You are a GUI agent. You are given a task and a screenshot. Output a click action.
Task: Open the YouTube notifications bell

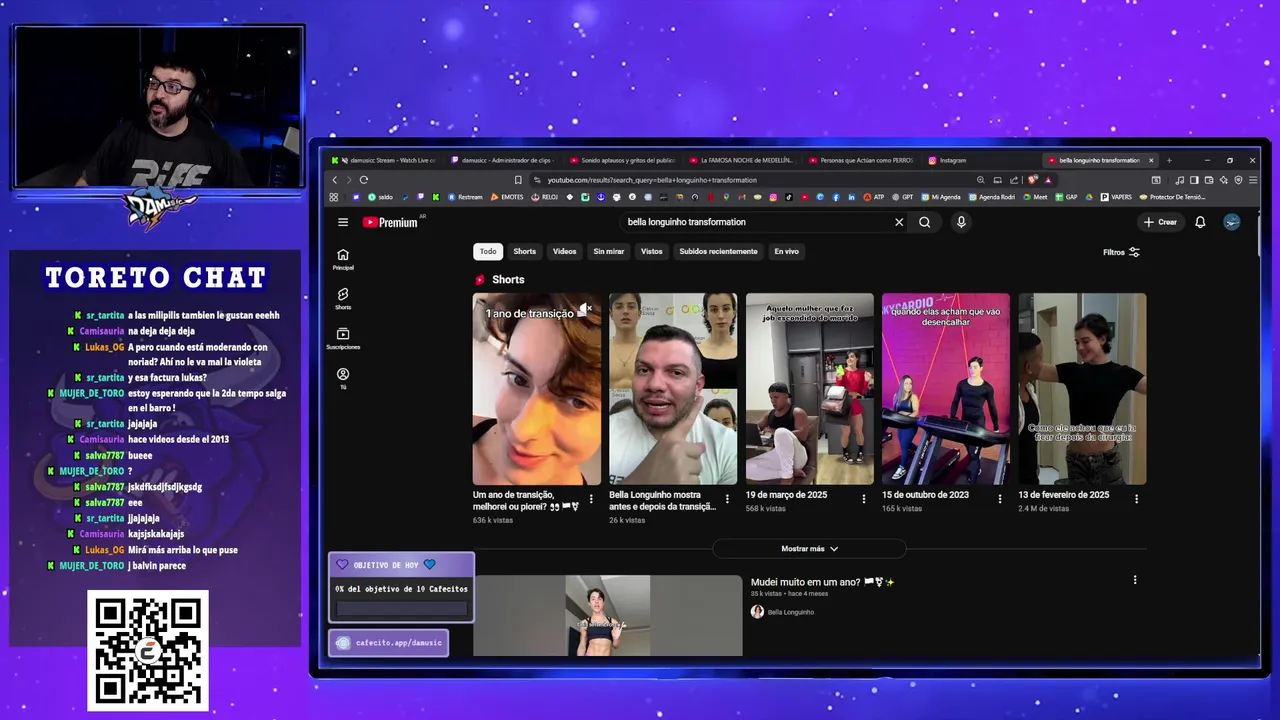coord(1200,222)
